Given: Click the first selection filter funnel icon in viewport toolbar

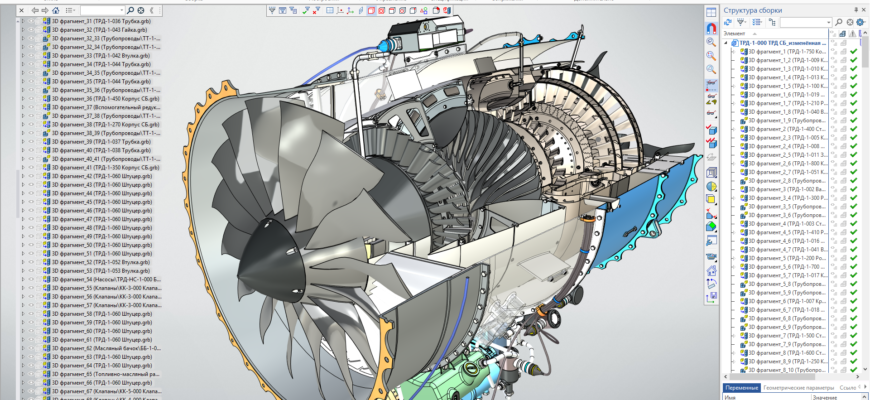Looking at the screenshot, I should pos(272,11).
